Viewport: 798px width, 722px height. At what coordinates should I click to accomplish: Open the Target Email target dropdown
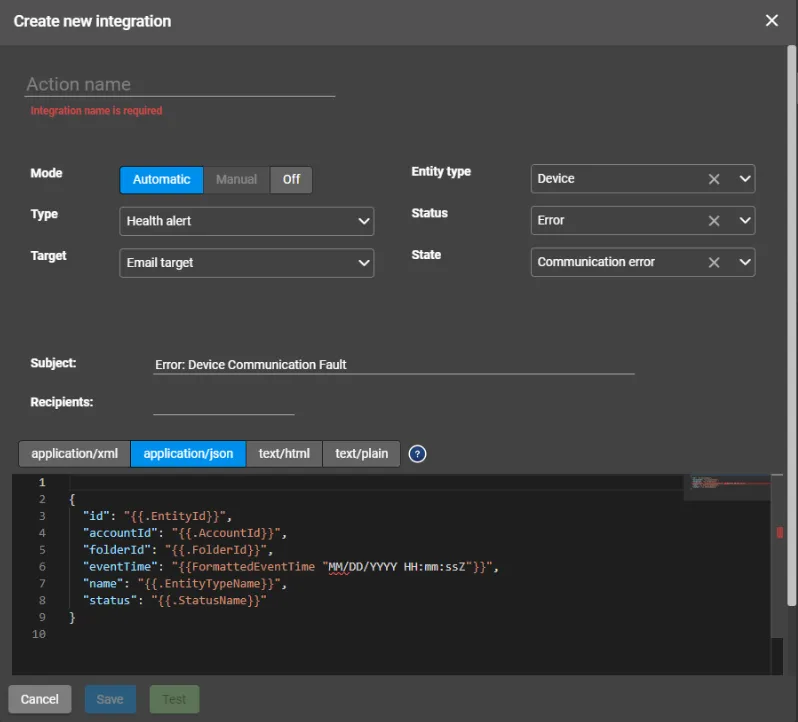click(246, 263)
